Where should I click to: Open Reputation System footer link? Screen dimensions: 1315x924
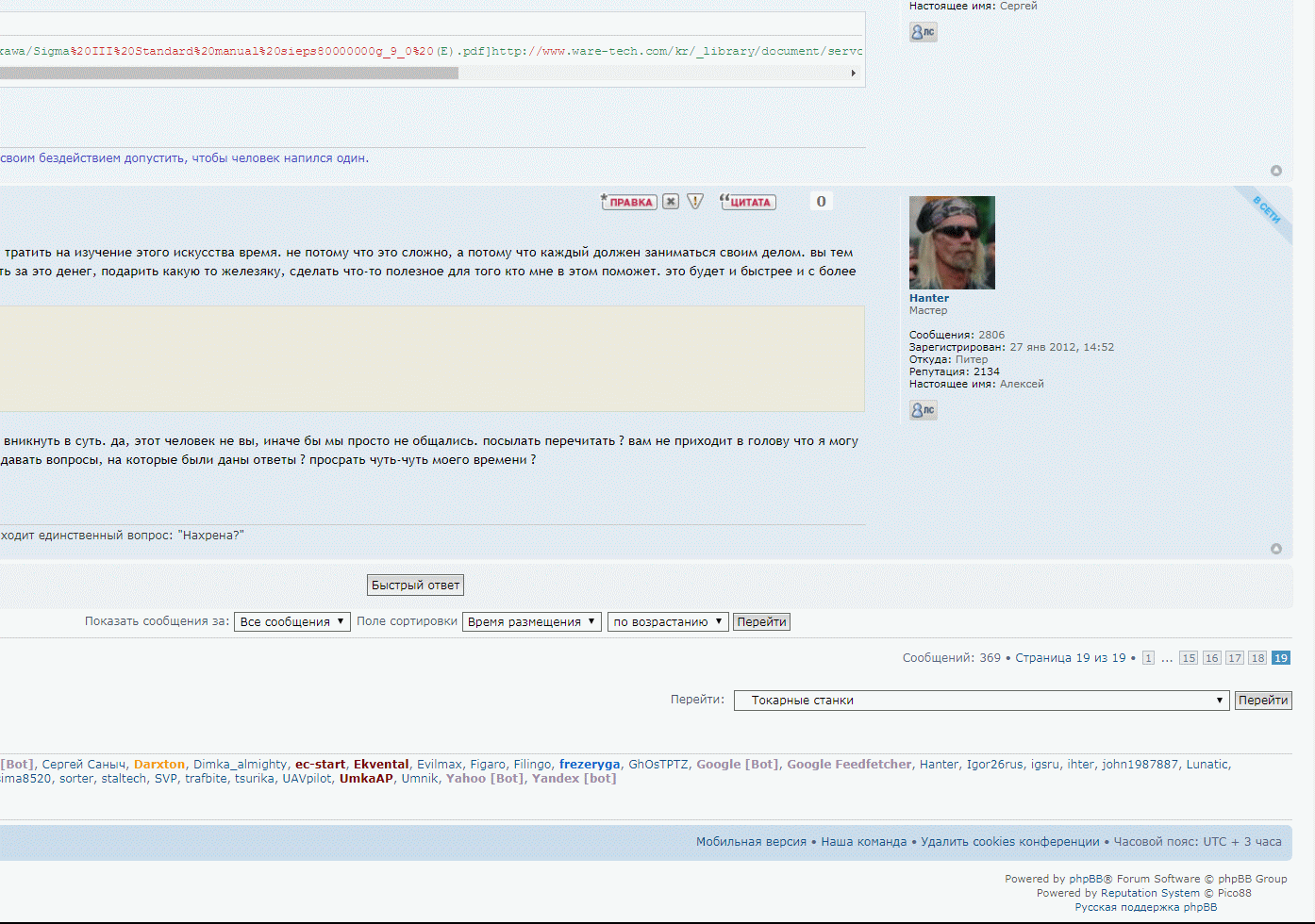(1150, 893)
